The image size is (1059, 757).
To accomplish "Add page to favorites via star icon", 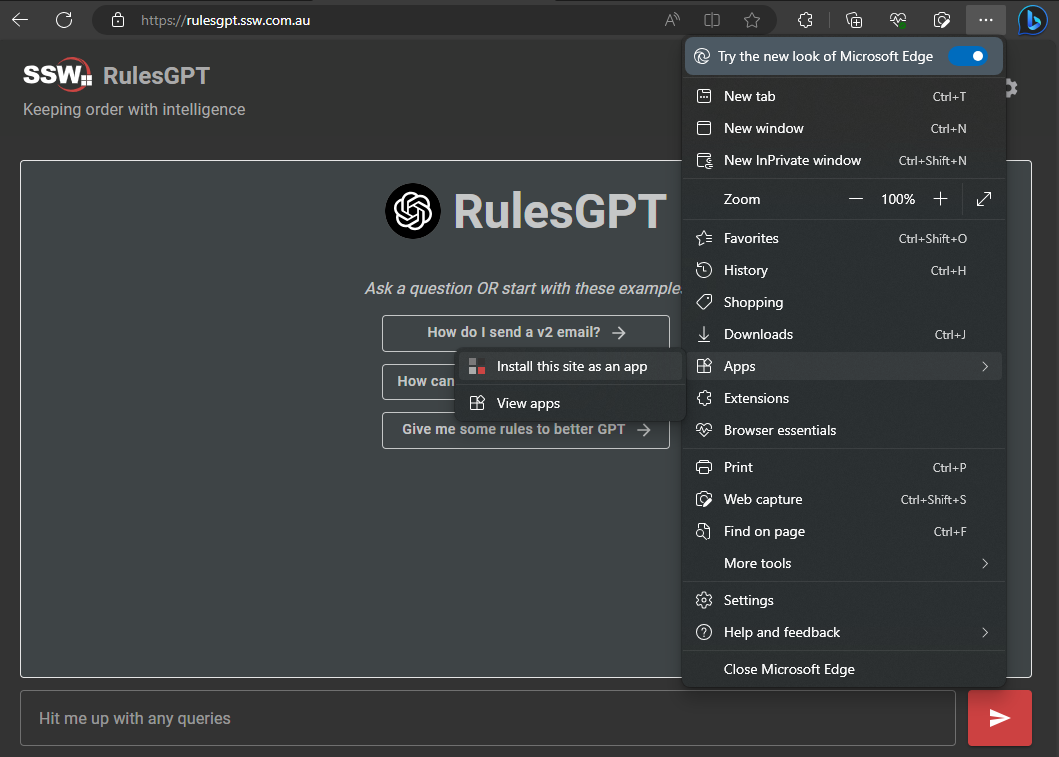I will click(751, 20).
